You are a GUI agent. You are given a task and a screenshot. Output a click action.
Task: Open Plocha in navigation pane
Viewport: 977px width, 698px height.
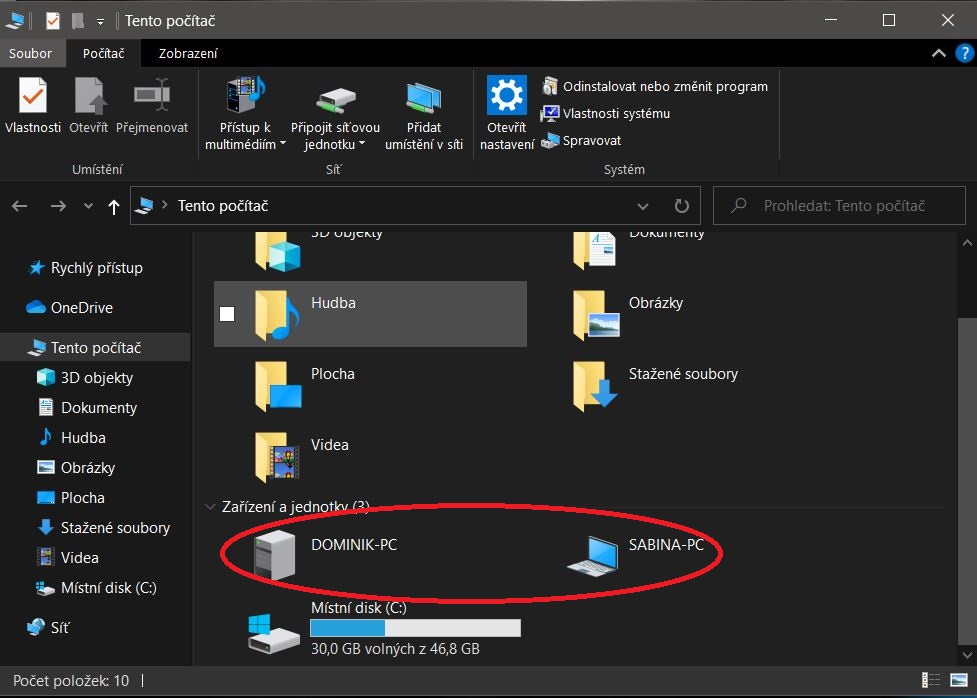(71, 497)
